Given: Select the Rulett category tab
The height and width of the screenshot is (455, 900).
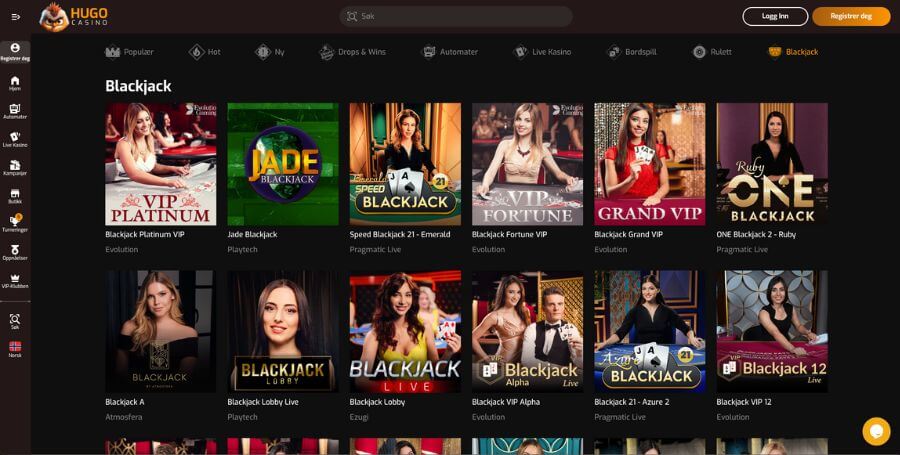Looking at the screenshot, I should (712, 52).
